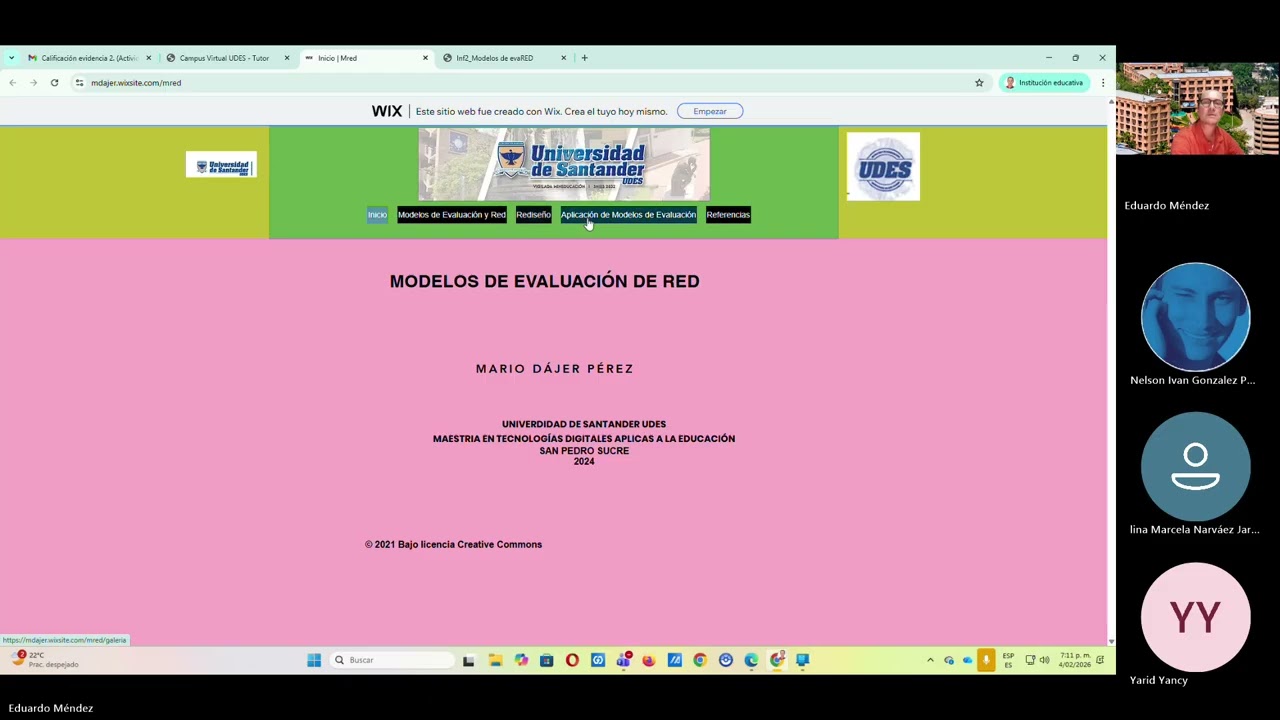The width and height of the screenshot is (1280, 720).
Task: Click the WIX logo in the banner
Action: [387, 111]
